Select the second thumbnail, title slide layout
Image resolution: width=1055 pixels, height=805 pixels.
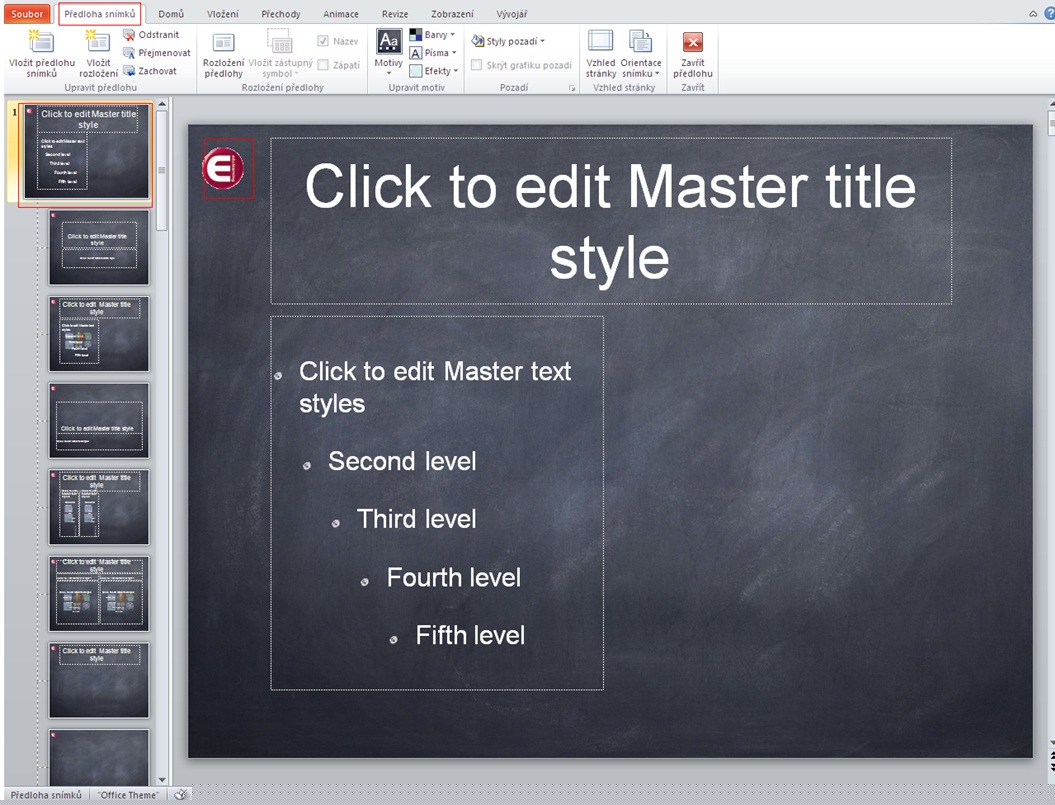coord(99,248)
